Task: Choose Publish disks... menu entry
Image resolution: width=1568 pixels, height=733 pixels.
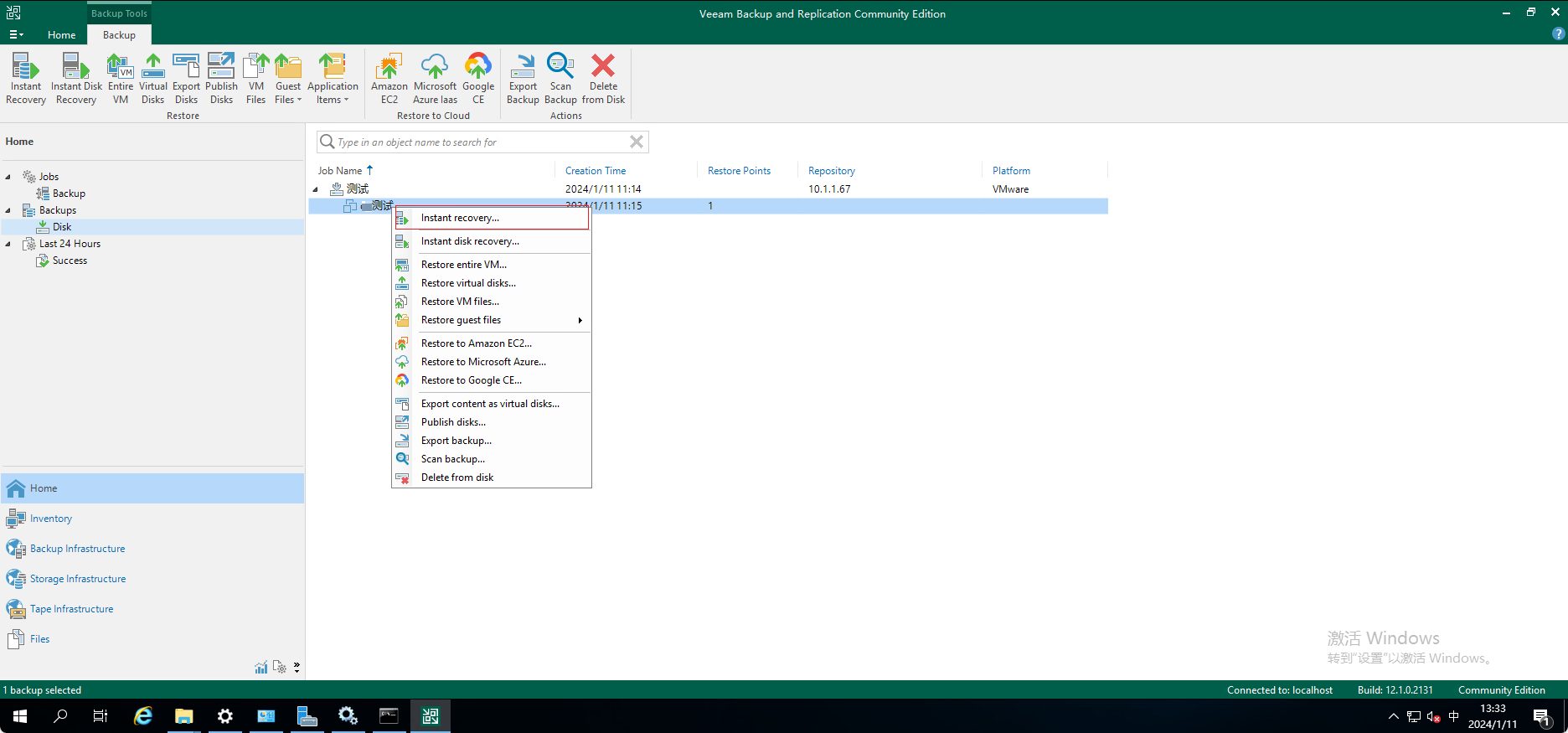Action: coord(493,422)
